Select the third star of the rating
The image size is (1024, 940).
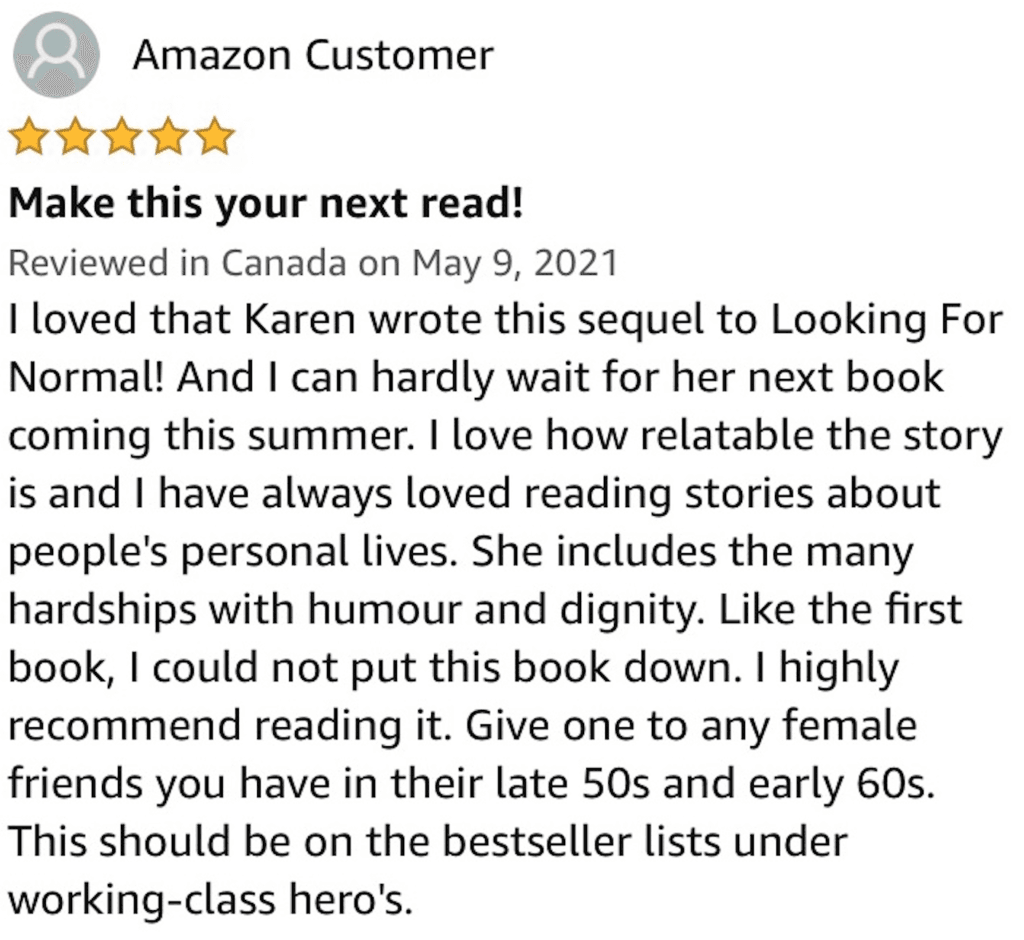tap(121, 137)
